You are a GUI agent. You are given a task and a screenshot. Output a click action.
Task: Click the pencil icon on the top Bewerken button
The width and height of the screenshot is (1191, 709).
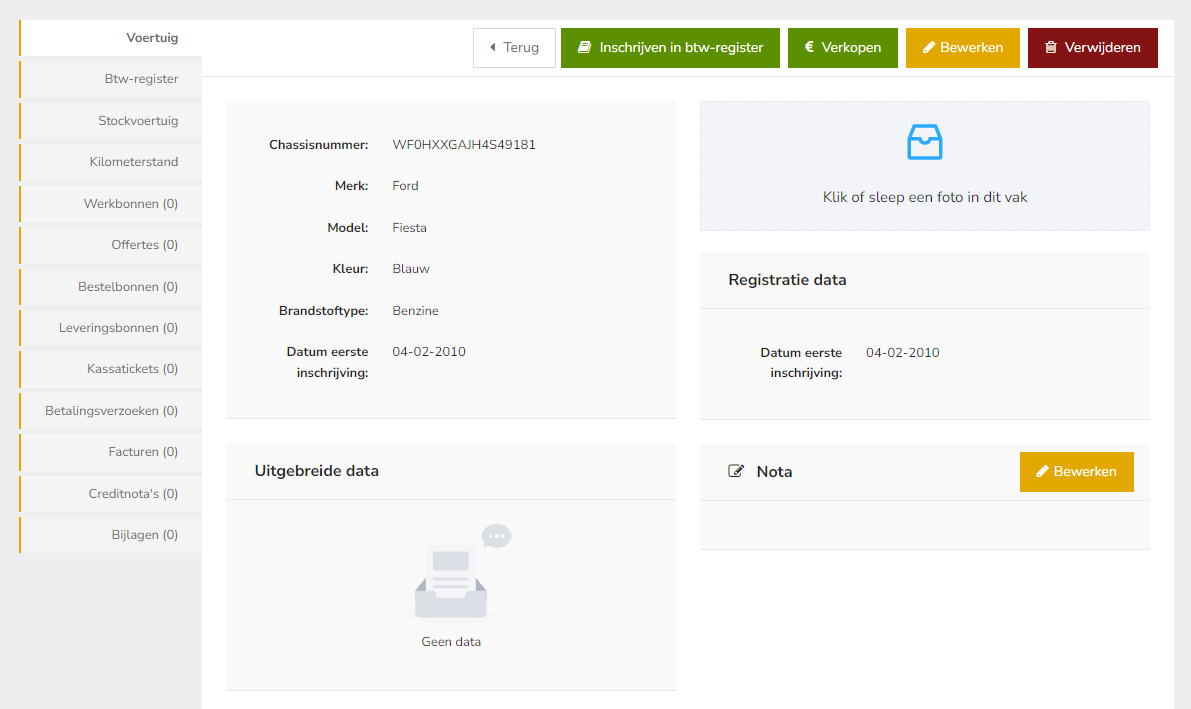(928, 48)
